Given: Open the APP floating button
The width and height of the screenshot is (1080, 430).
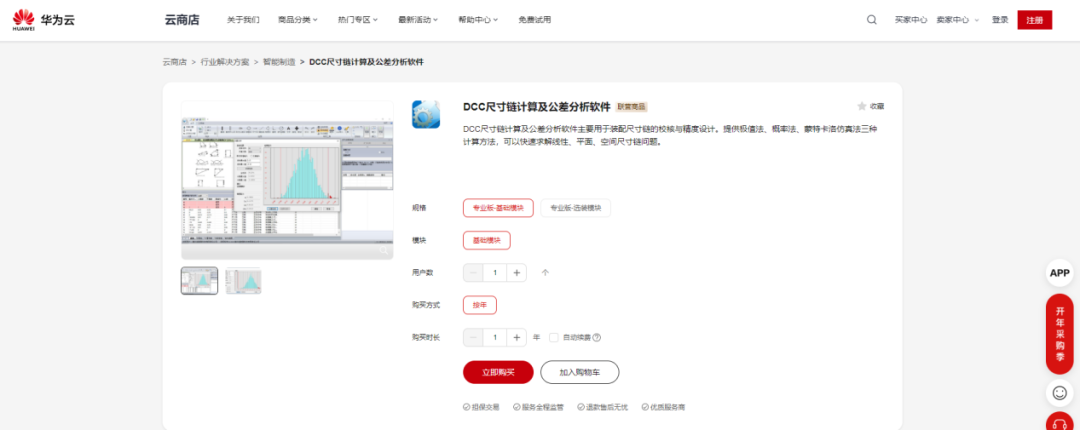Looking at the screenshot, I should (x=1059, y=273).
